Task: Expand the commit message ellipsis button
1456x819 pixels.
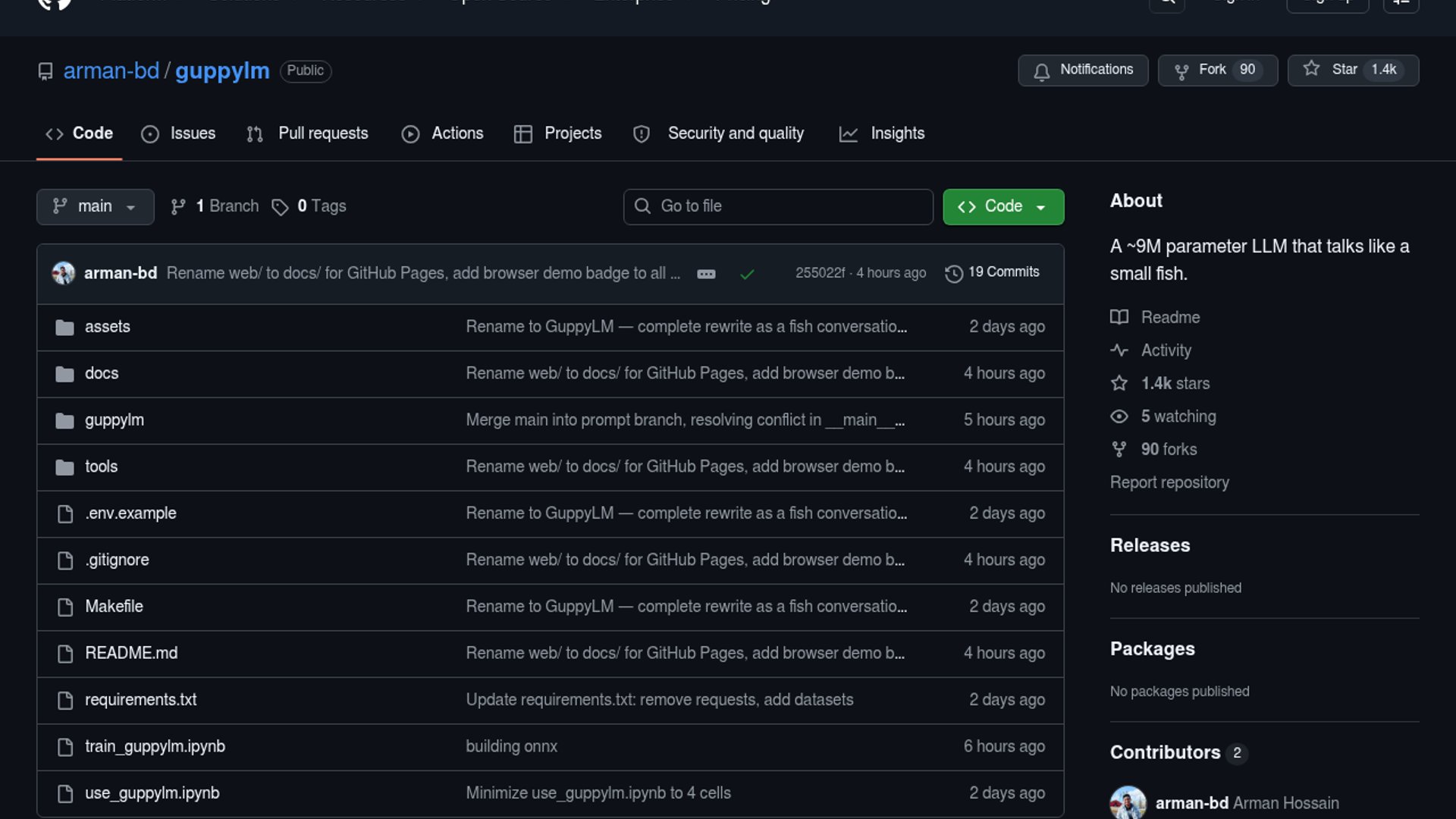Action: pos(706,274)
